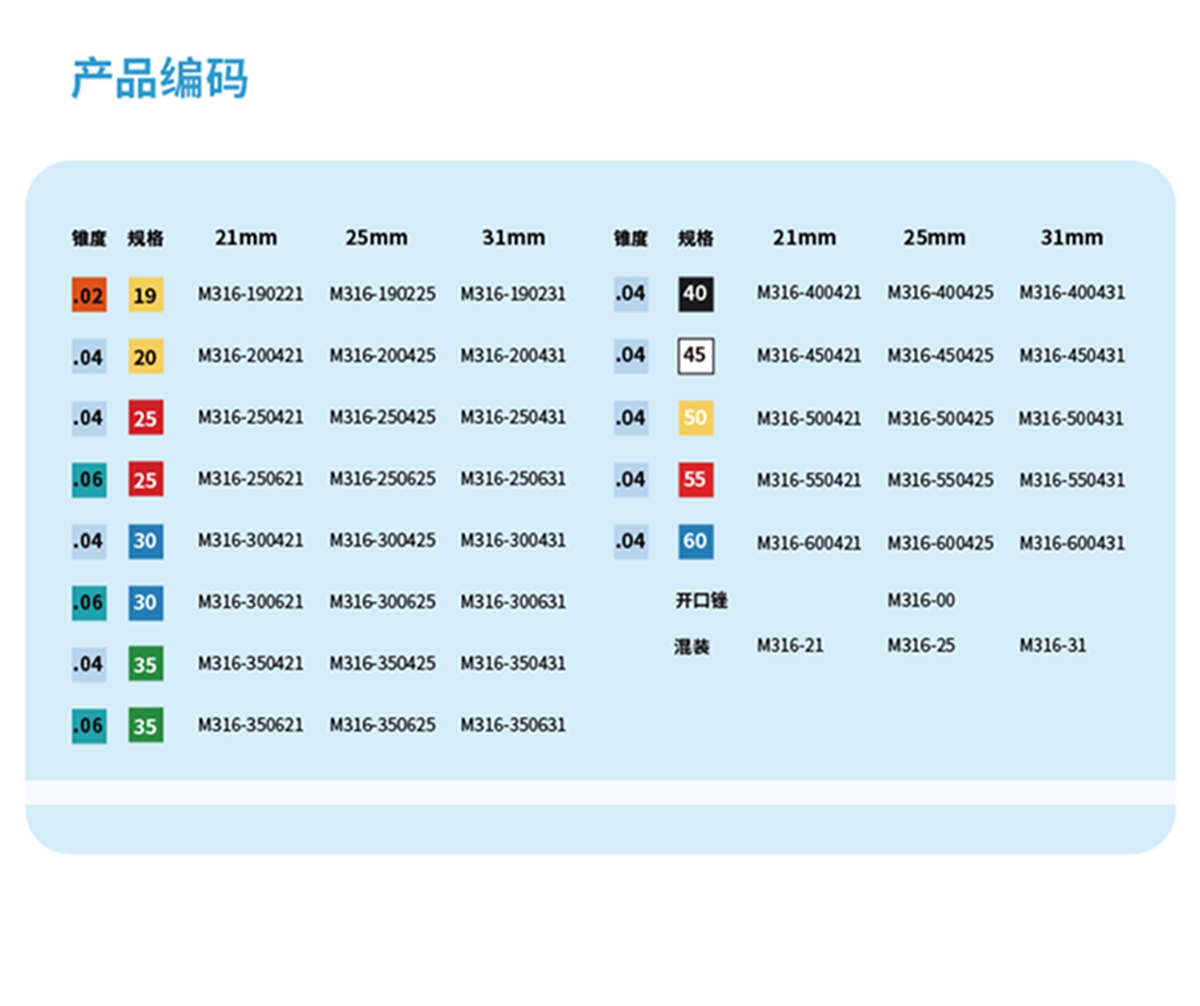Click the 产品编码 heading
Image resolution: width=1200 pixels, height=1006 pixels.
(159, 79)
